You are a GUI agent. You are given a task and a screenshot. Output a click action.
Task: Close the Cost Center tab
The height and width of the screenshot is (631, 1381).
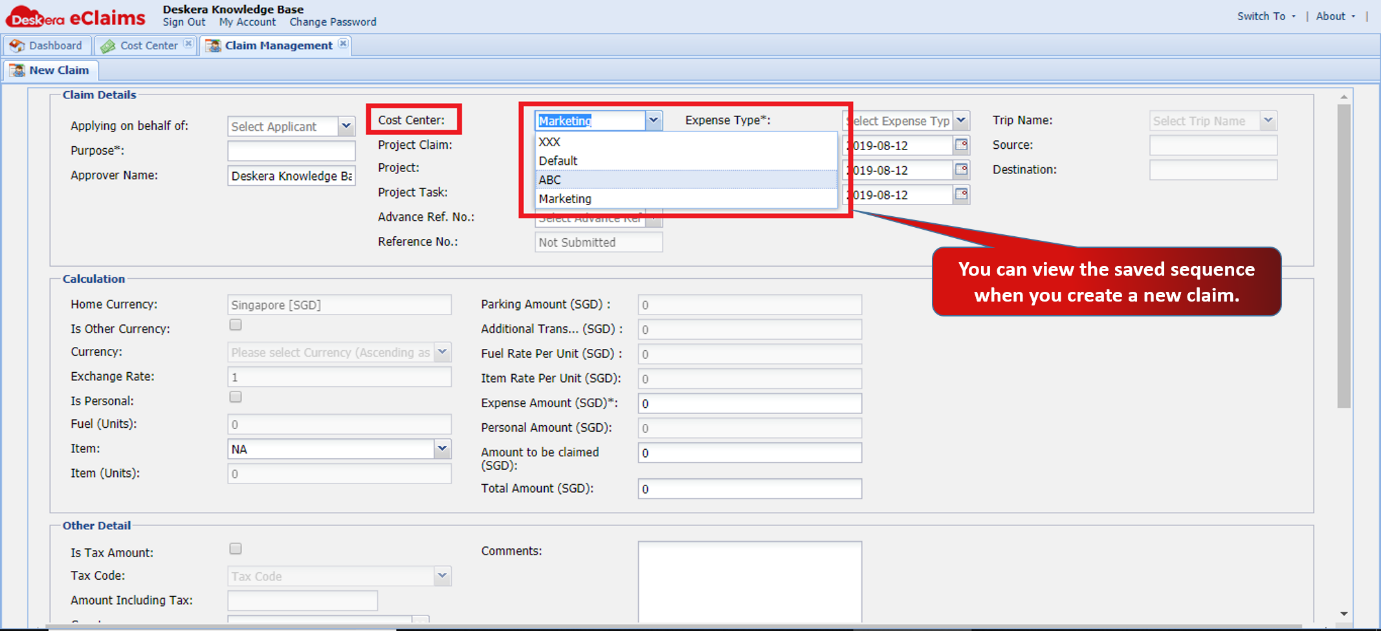click(188, 45)
